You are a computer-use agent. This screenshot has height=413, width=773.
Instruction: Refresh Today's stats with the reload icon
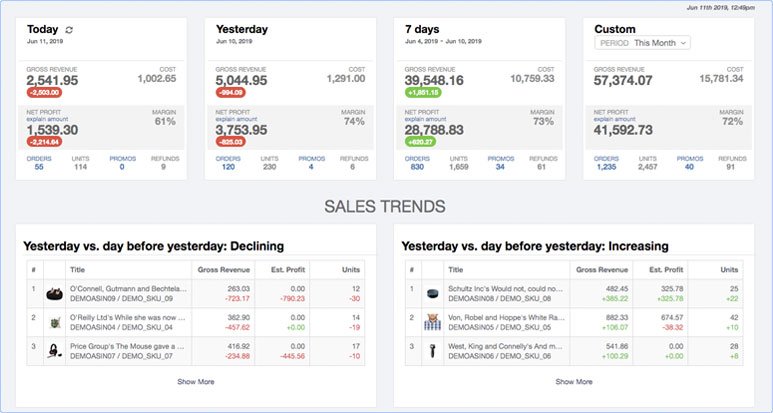[x=69, y=30]
